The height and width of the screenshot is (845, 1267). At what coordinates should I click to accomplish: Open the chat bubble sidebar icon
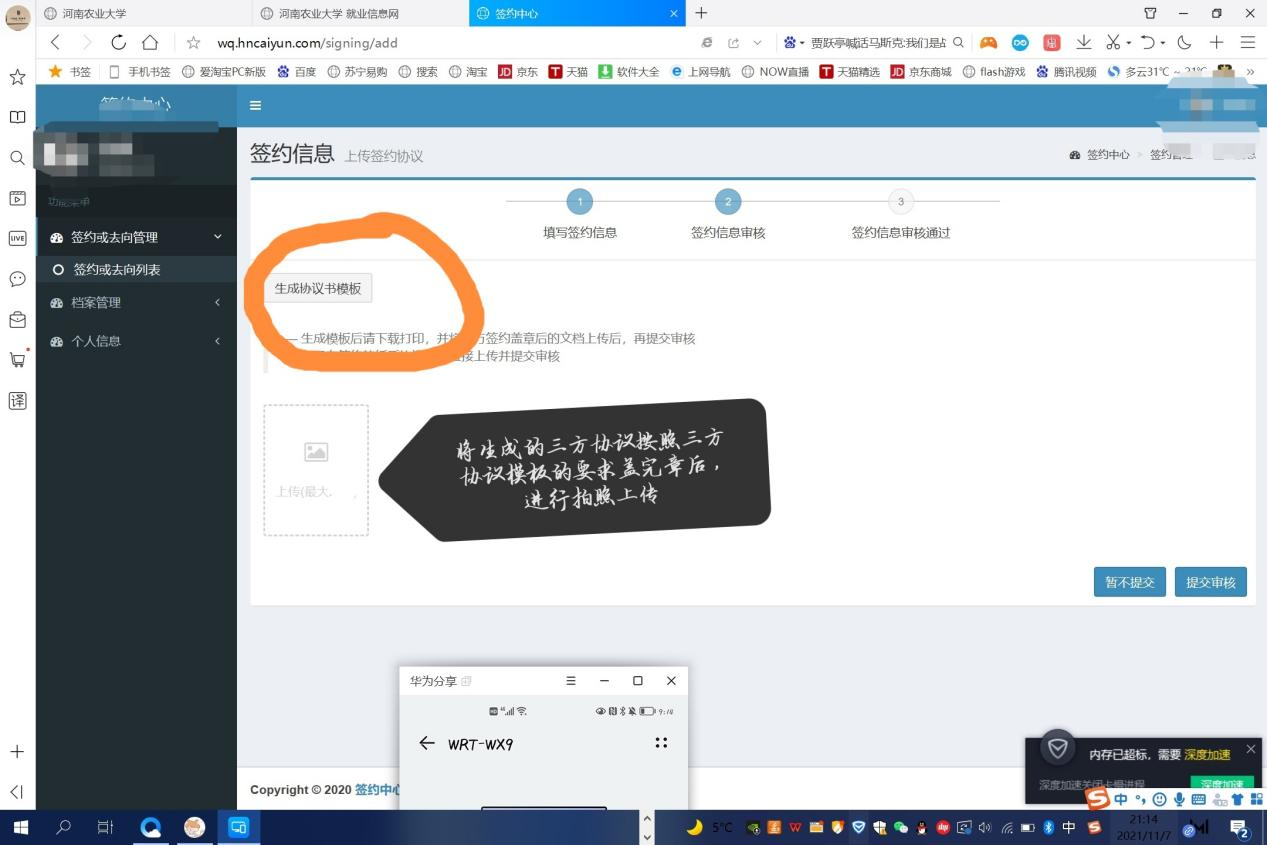pos(17,279)
